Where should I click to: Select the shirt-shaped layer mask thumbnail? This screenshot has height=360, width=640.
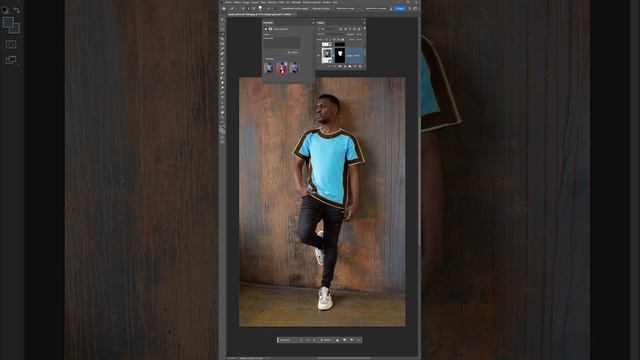tap(340, 56)
